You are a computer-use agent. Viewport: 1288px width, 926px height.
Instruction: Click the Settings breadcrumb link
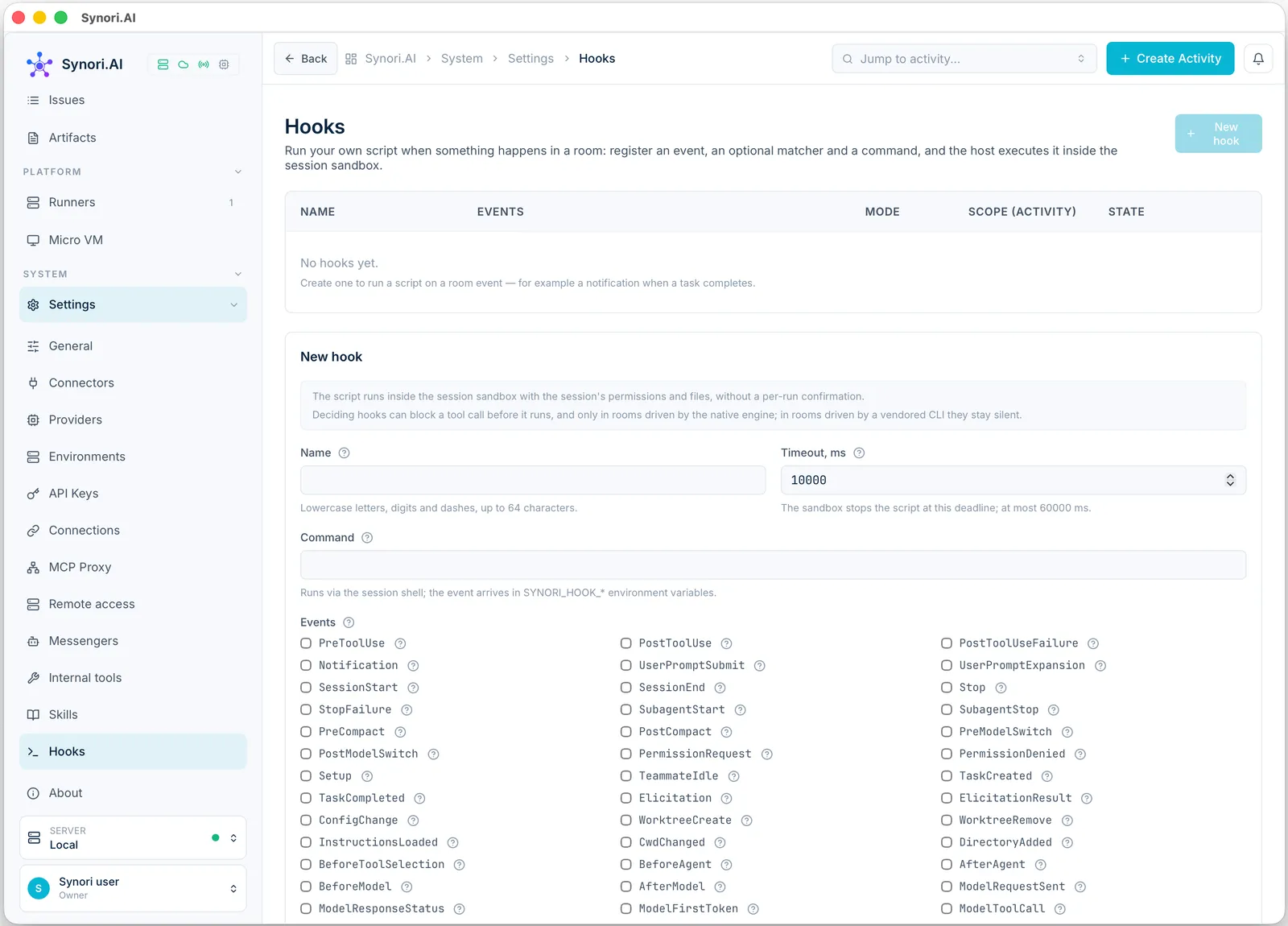530,59
